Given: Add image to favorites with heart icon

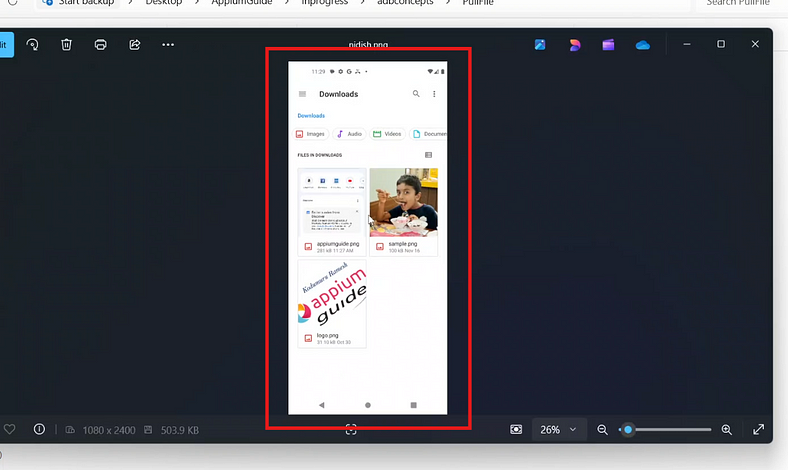Looking at the screenshot, I should (10, 429).
